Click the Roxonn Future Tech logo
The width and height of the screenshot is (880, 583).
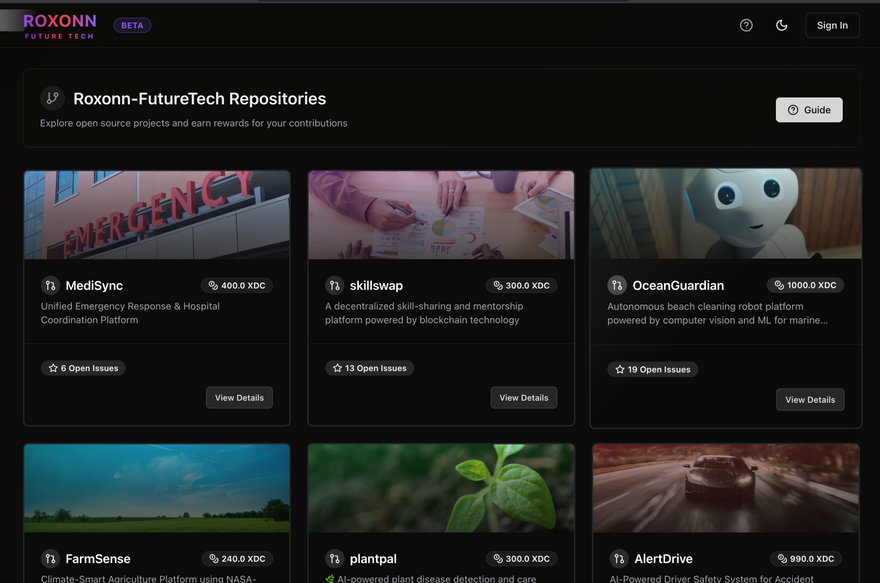coord(60,26)
